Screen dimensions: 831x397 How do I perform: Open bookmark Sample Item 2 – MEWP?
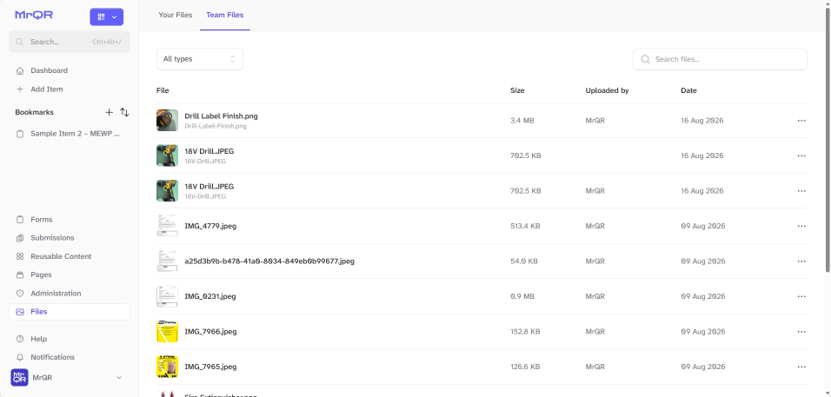coord(75,134)
